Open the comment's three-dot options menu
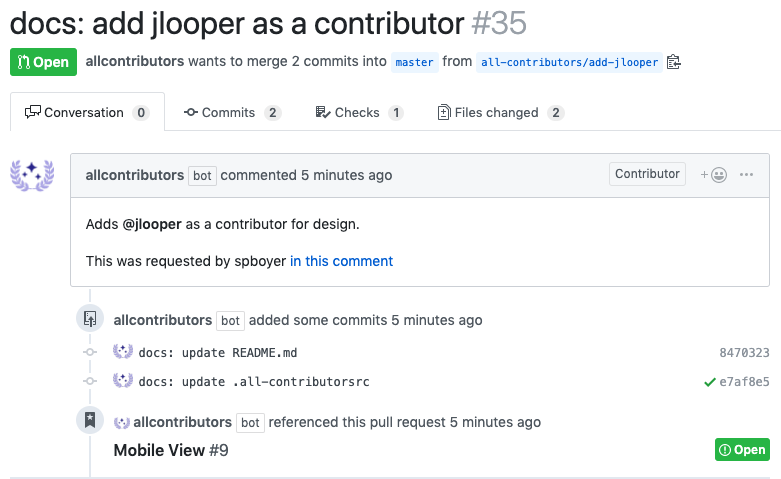781x479 pixels. click(x=746, y=175)
